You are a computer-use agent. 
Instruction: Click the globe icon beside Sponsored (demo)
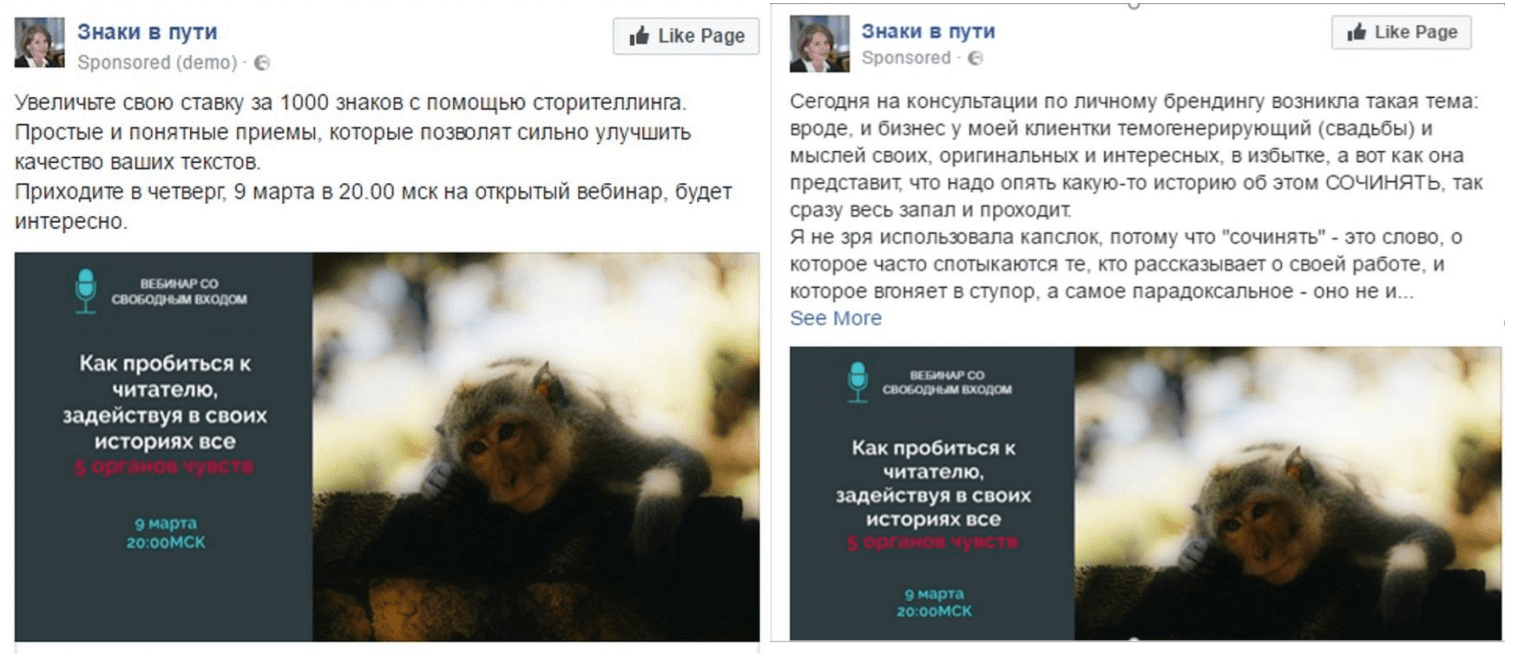pyautogui.click(x=262, y=63)
